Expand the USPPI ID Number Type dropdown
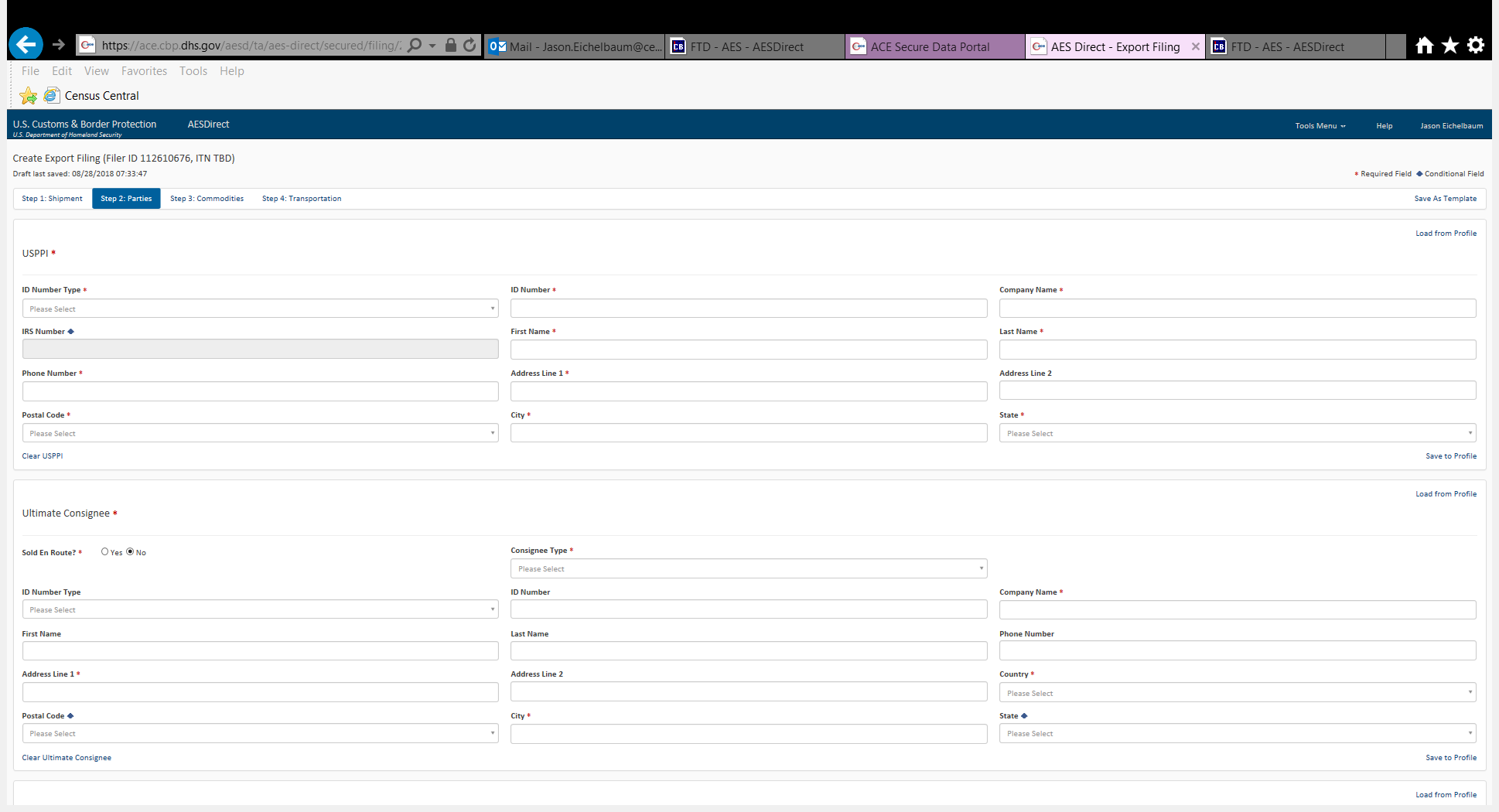Image resolution: width=1499 pixels, height=812 pixels. (x=260, y=309)
